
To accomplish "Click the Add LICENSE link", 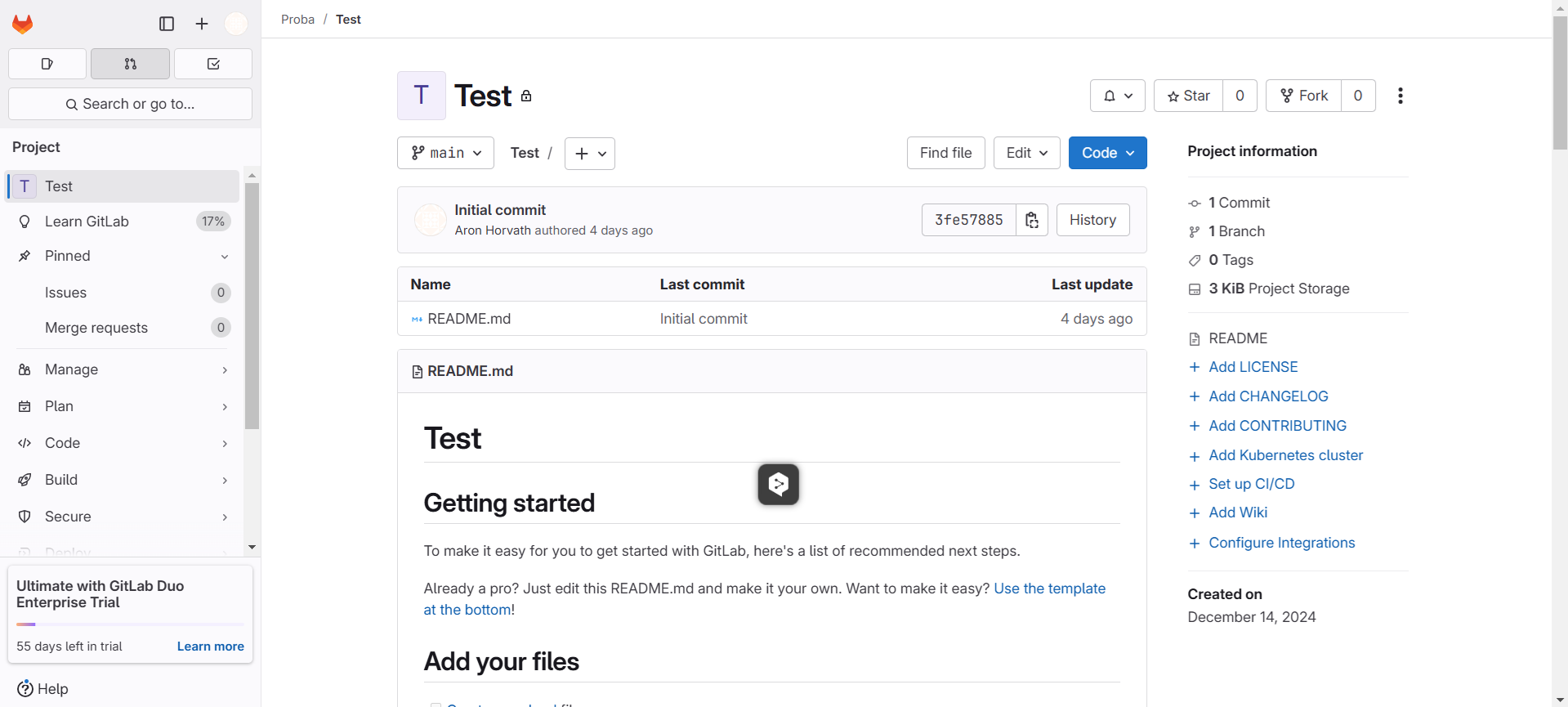I will click(1253, 367).
